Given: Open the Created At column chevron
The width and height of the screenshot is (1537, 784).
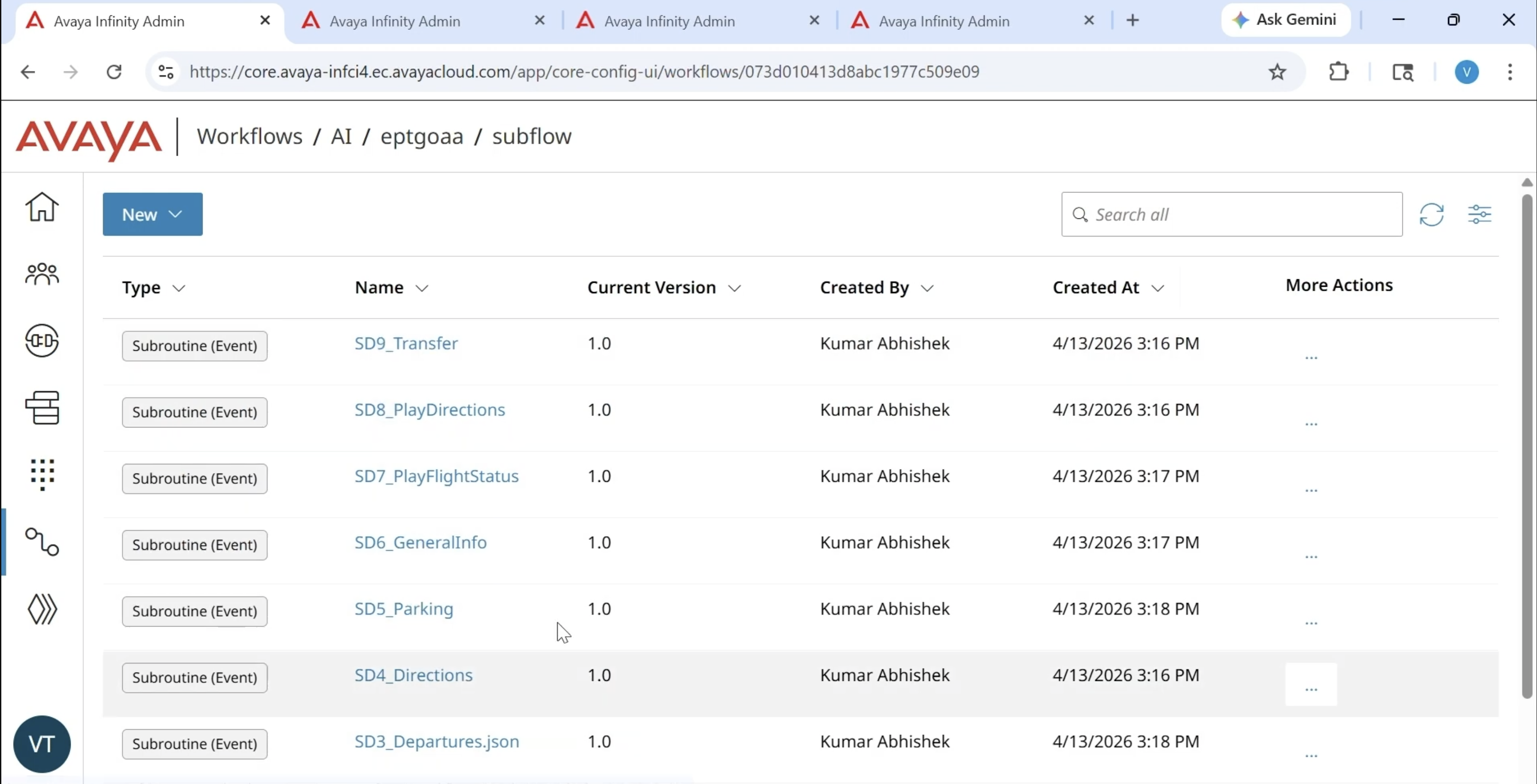Looking at the screenshot, I should pos(1158,288).
